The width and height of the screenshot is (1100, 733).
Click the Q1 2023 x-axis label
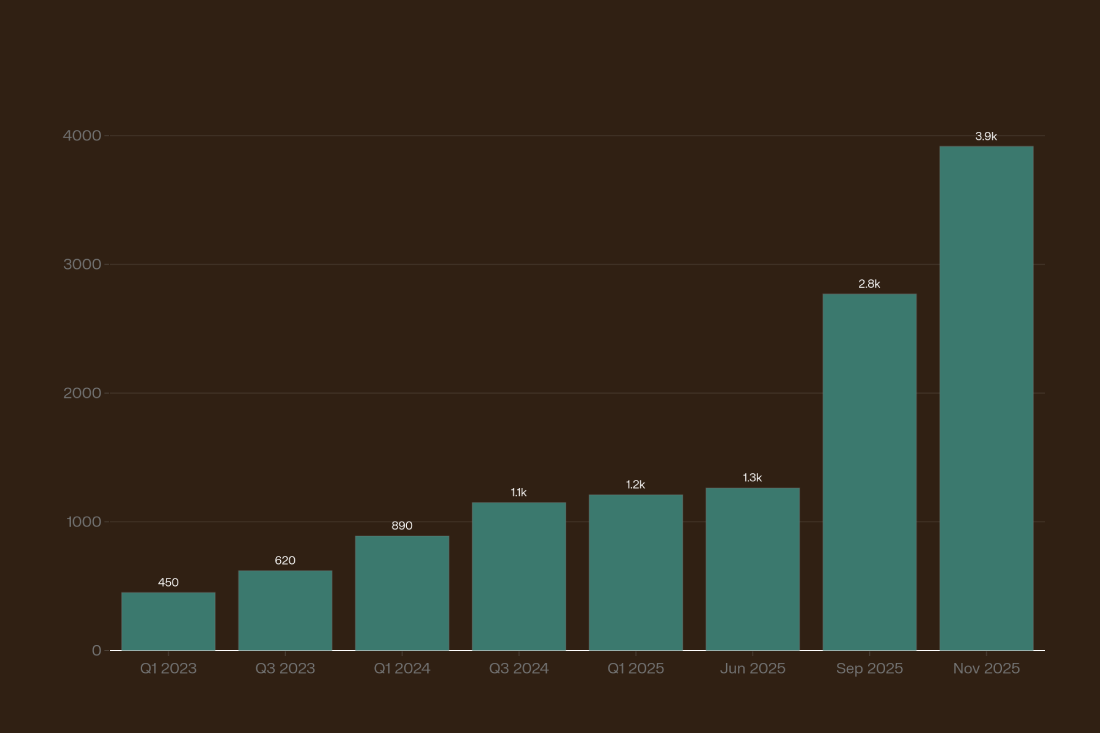(x=168, y=669)
